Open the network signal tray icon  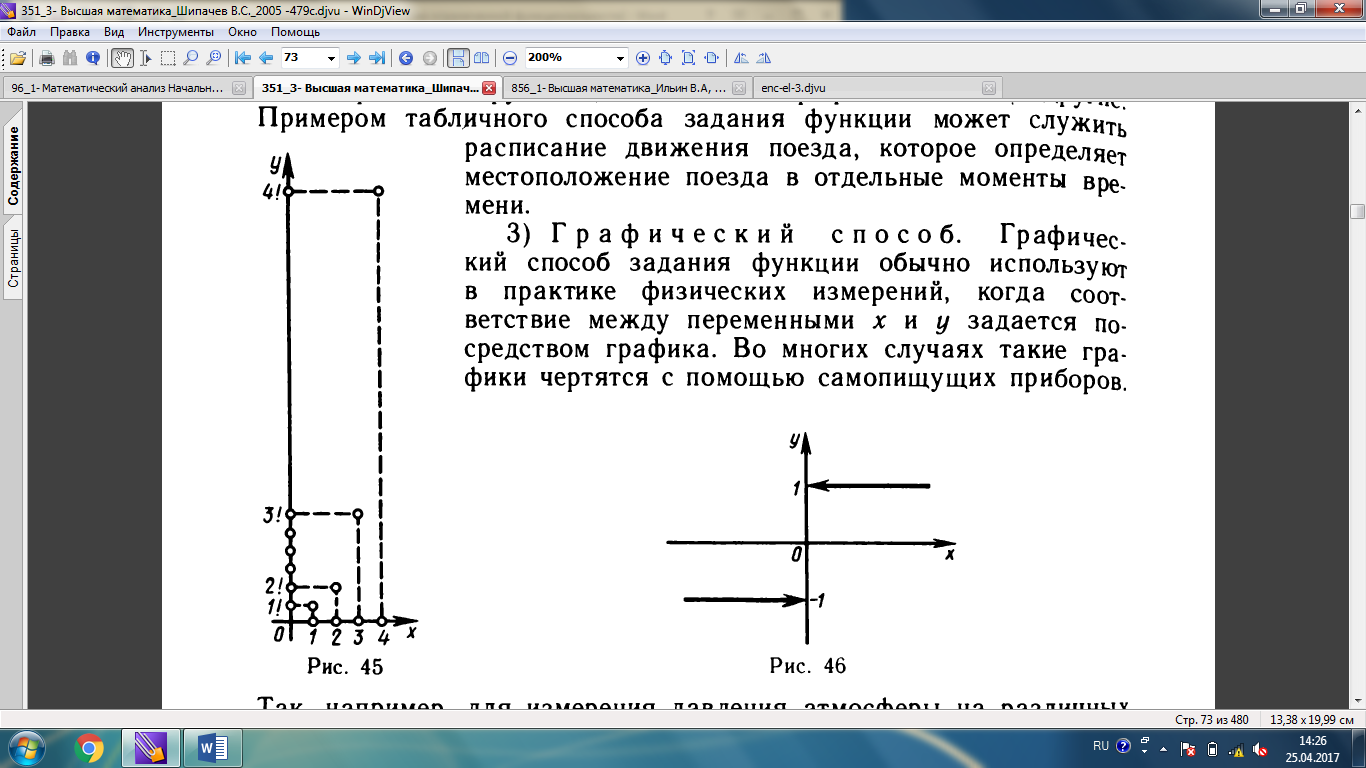click(x=1237, y=748)
